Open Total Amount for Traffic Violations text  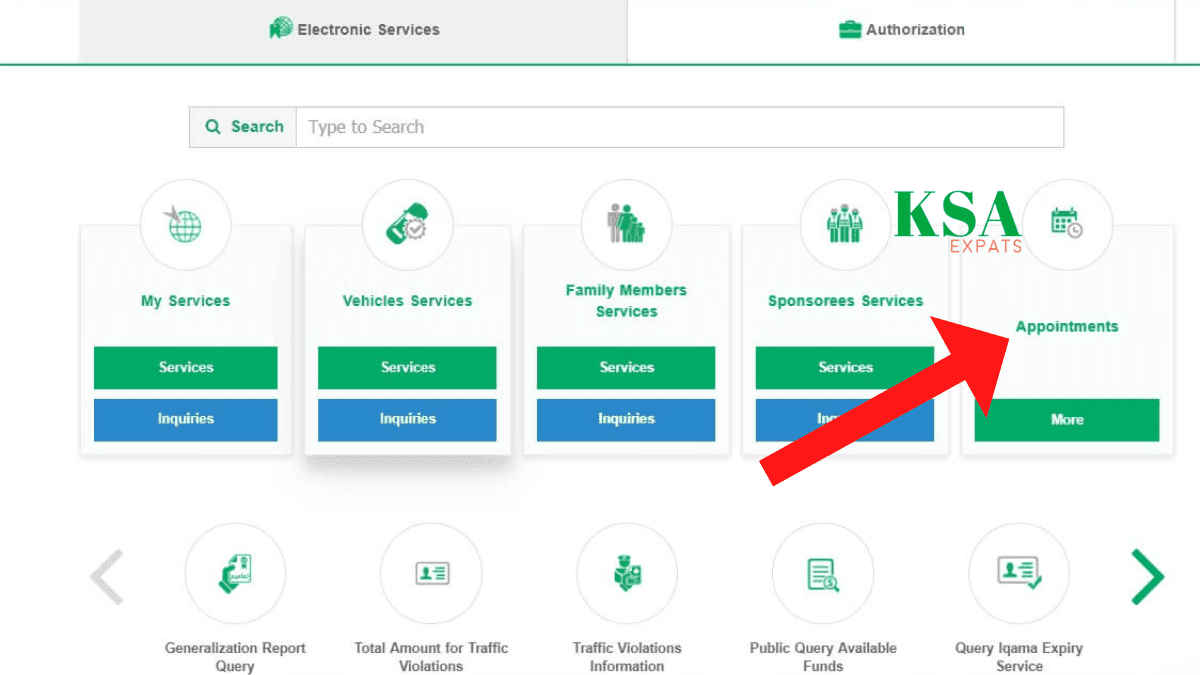pyautogui.click(x=431, y=657)
